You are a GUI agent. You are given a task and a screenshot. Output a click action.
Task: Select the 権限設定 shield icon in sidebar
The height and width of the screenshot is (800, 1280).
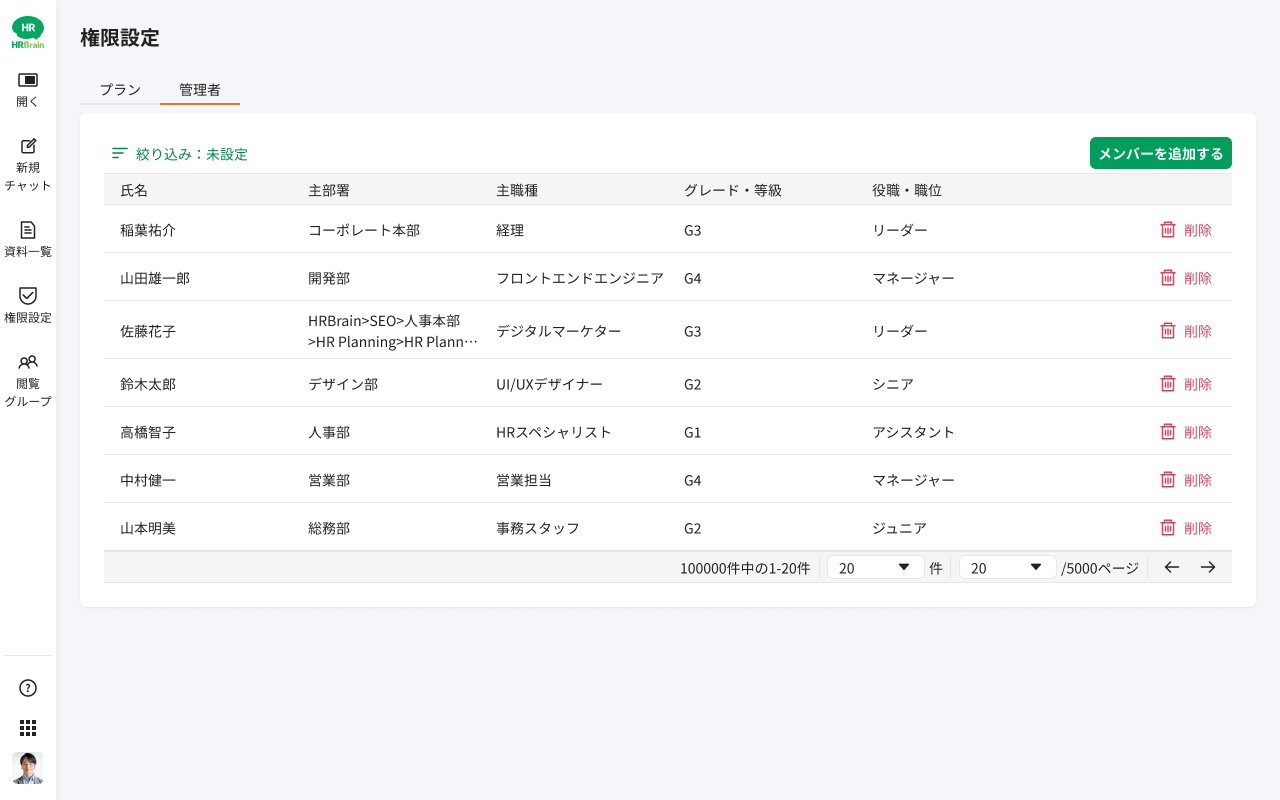28,296
